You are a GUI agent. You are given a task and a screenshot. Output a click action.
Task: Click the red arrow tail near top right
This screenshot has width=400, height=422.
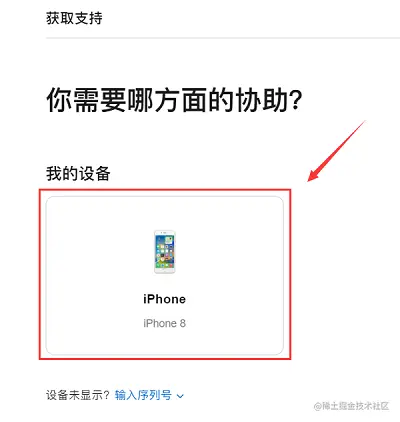(x=362, y=124)
